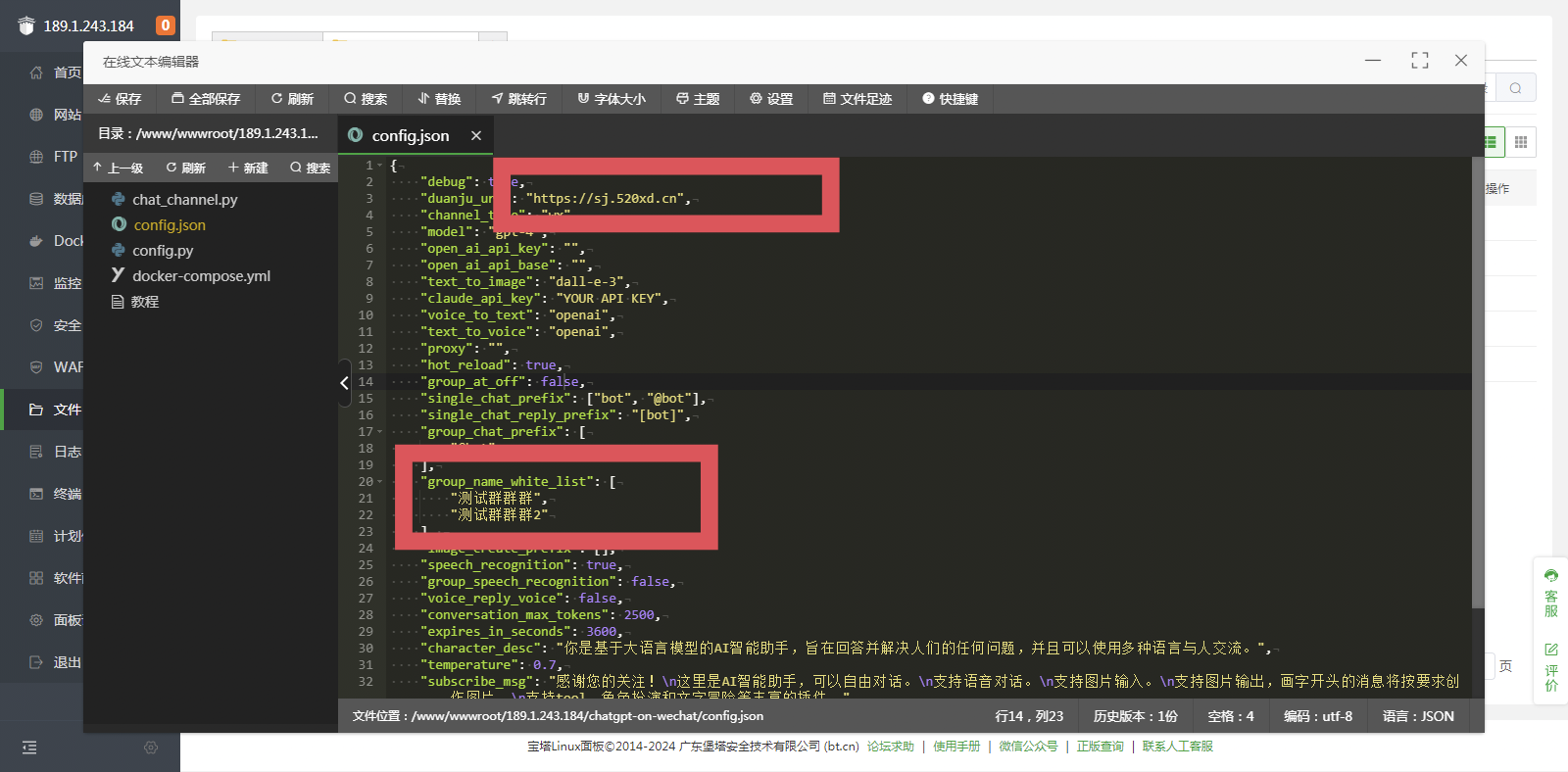
Task: Change indentation spaces setting in status bar
Action: pyautogui.click(x=1231, y=716)
